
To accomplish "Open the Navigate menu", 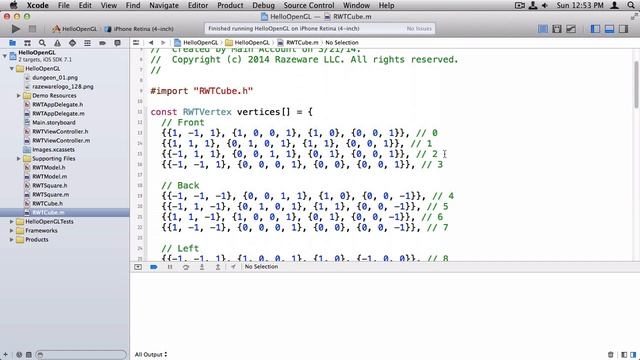I will pos(164,5).
